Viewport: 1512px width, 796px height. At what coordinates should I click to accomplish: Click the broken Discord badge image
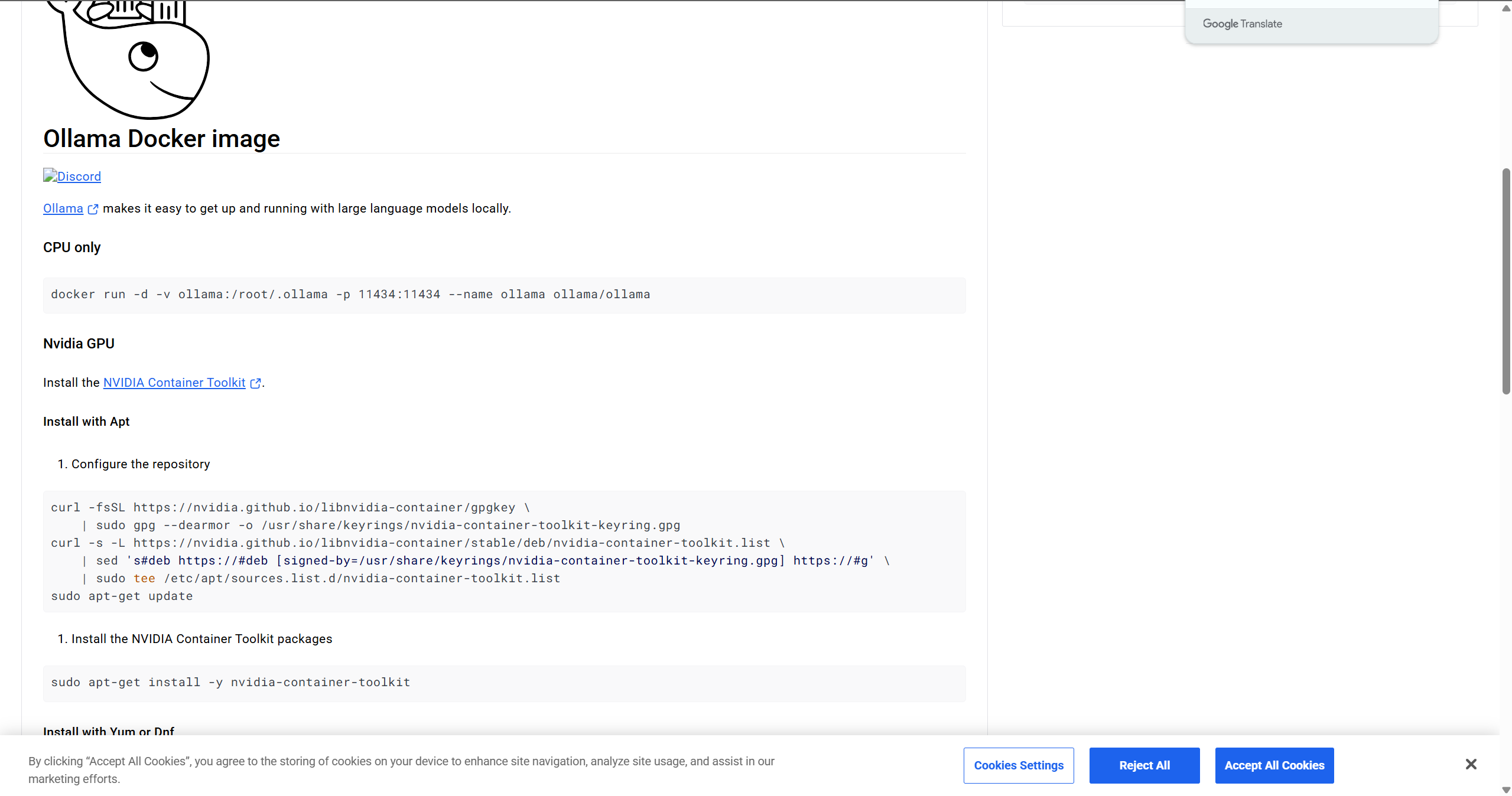point(50,175)
